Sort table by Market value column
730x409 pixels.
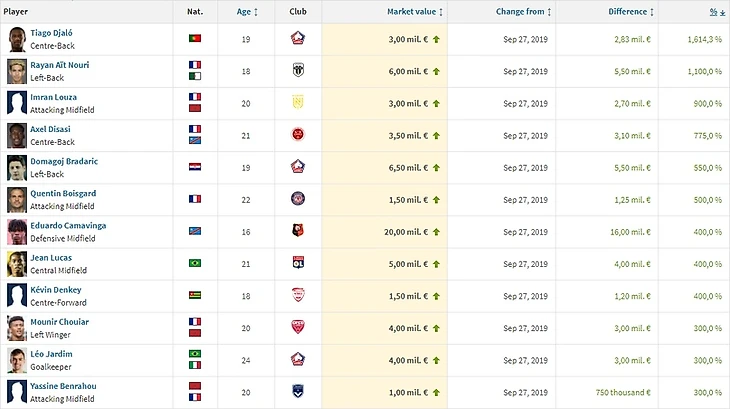[414, 11]
